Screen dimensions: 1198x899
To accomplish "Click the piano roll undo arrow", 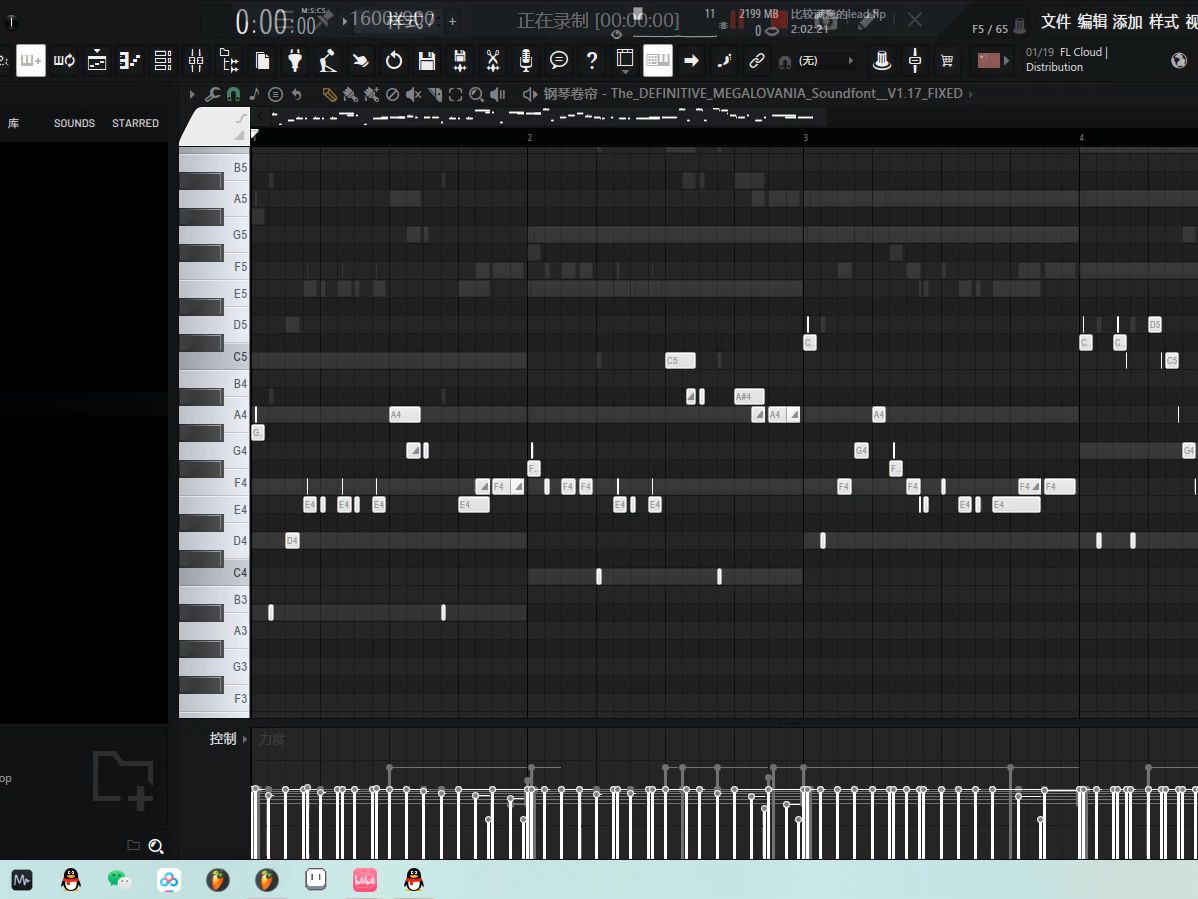I will pyautogui.click(x=296, y=94).
